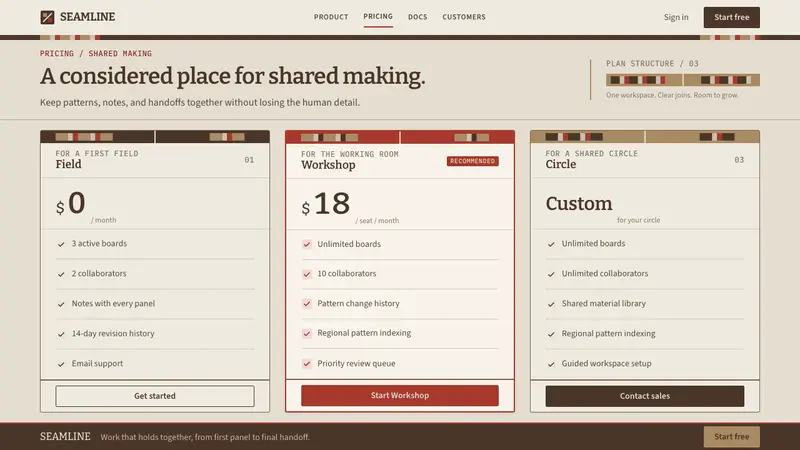Click the Pricing breadcrumb link
The height and width of the screenshot is (450, 800).
coord(57,54)
